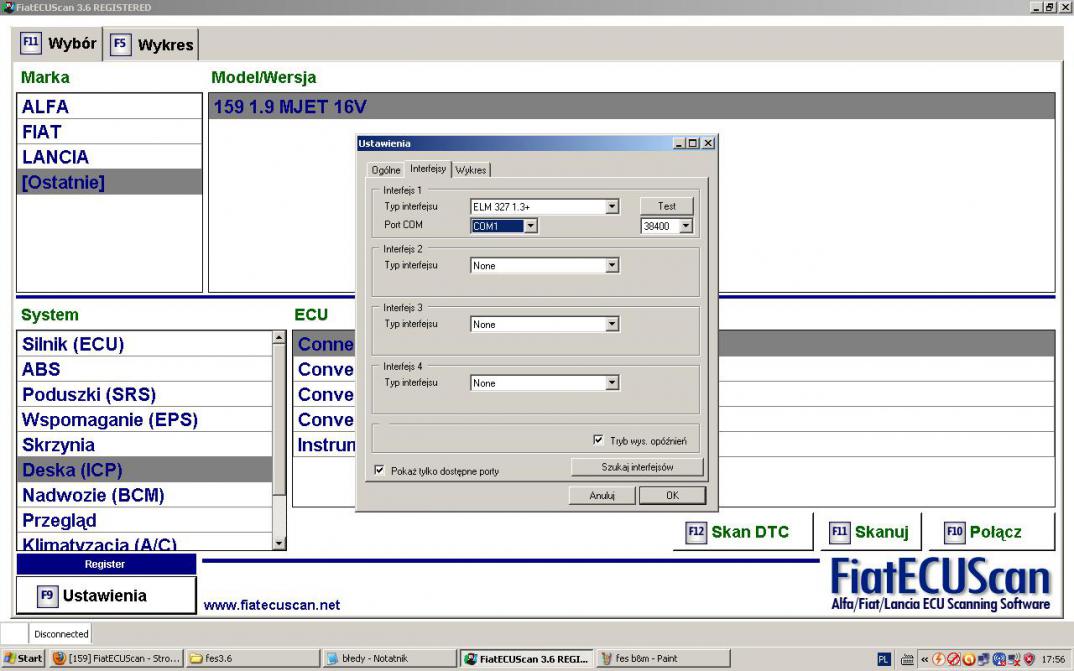The width and height of the screenshot is (1074, 671).
Task: Click the Test interface button
Action: click(x=666, y=206)
